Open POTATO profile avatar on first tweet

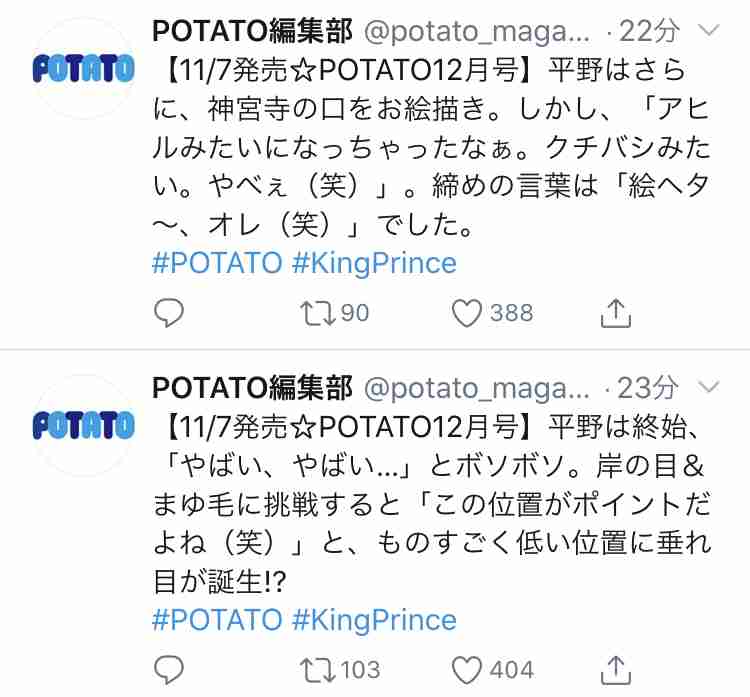tap(83, 68)
